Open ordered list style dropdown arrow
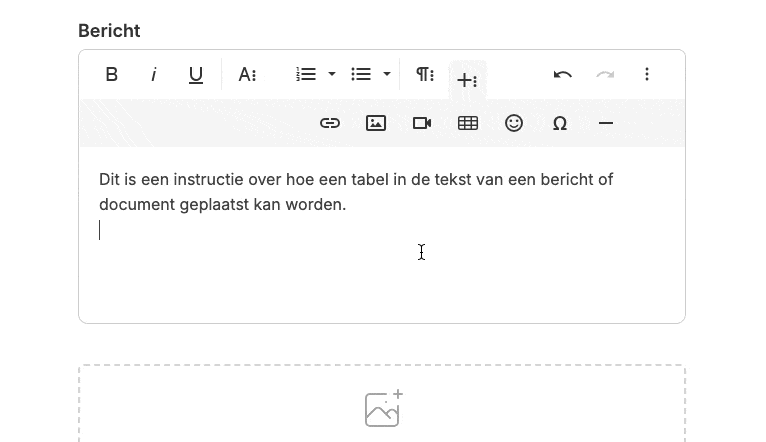Image resolution: width=766 pixels, height=442 pixels. click(332, 74)
